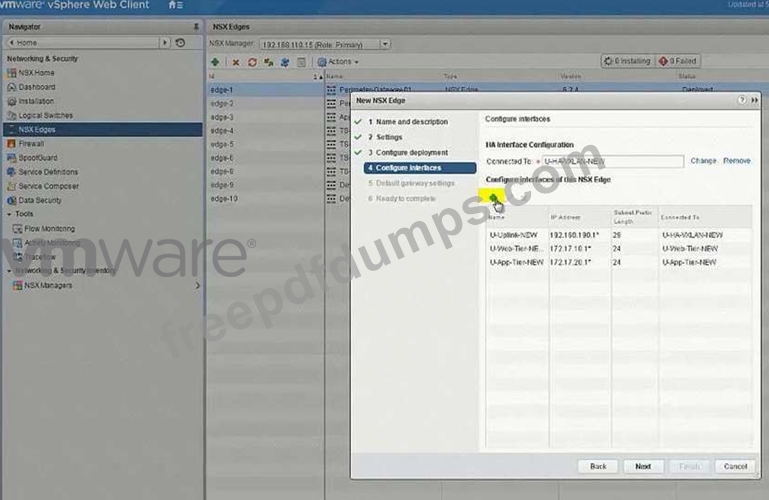
Task: Open Data Security in Navigator
Action: click(x=39, y=200)
